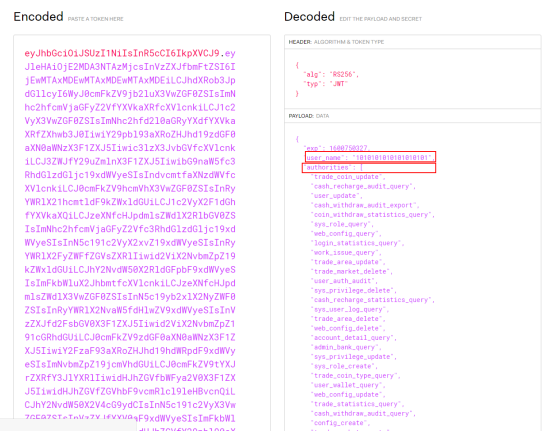Screen dimensions: 554x432
Task: Click encoded line starting iLCJ3ZWJfY29uZmln
Action: coord(130,161)
